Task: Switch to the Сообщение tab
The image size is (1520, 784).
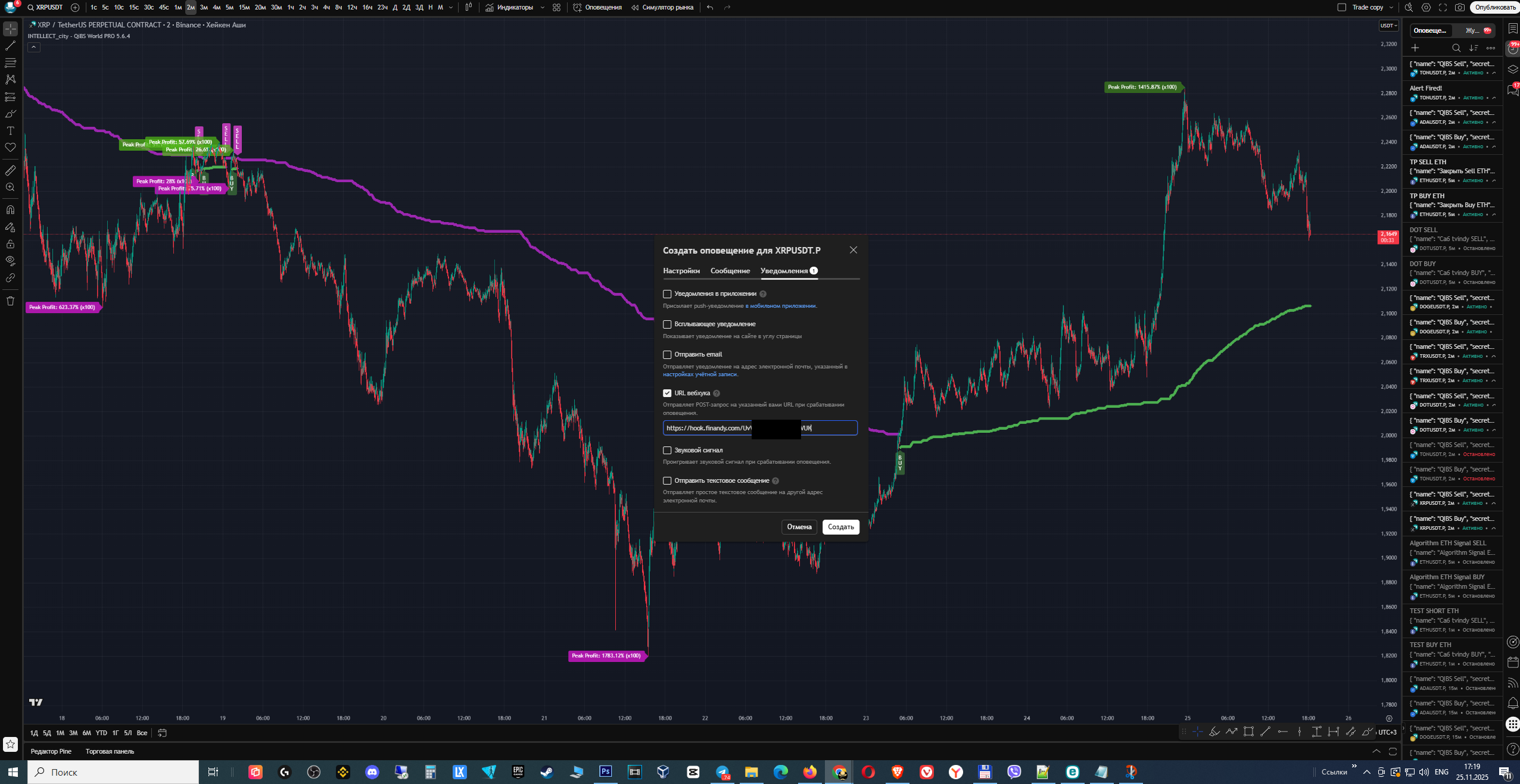Action: pos(730,271)
